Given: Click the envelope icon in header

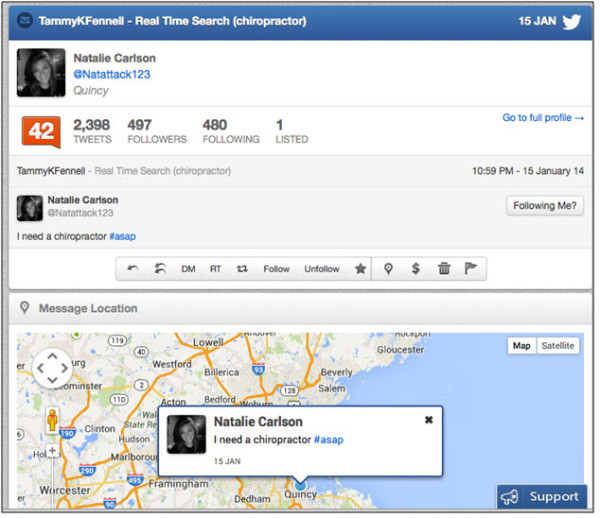Looking at the screenshot, I should coord(25,21).
